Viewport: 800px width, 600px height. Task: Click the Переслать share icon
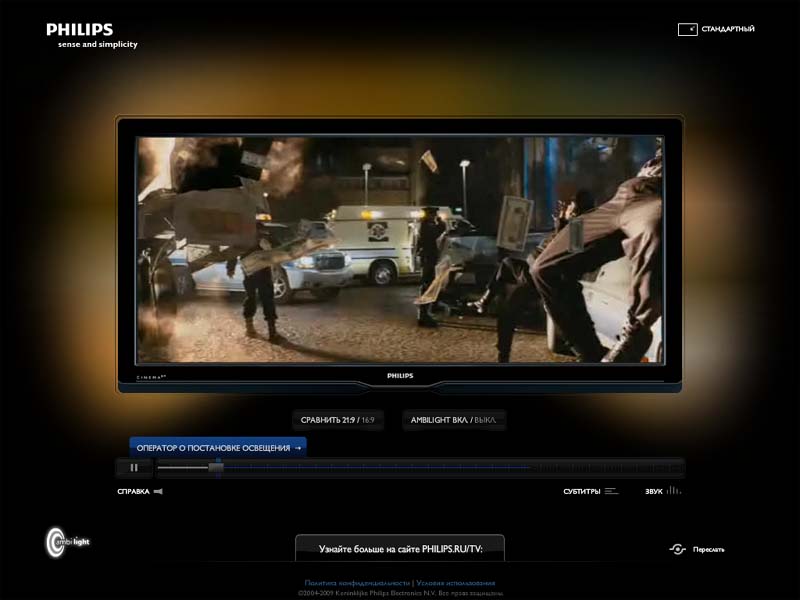(x=677, y=549)
